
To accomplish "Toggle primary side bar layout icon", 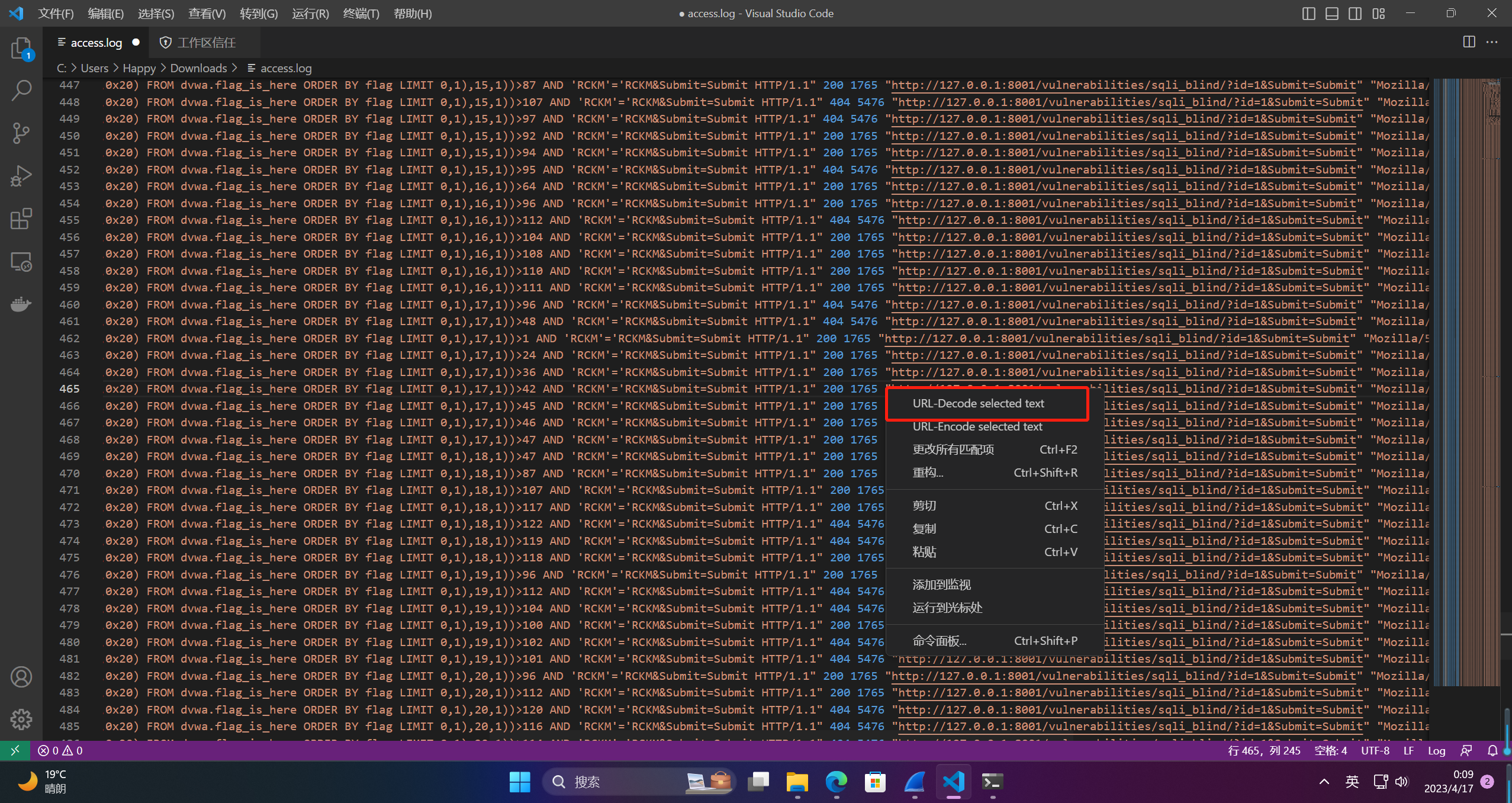I will click(x=1309, y=14).
